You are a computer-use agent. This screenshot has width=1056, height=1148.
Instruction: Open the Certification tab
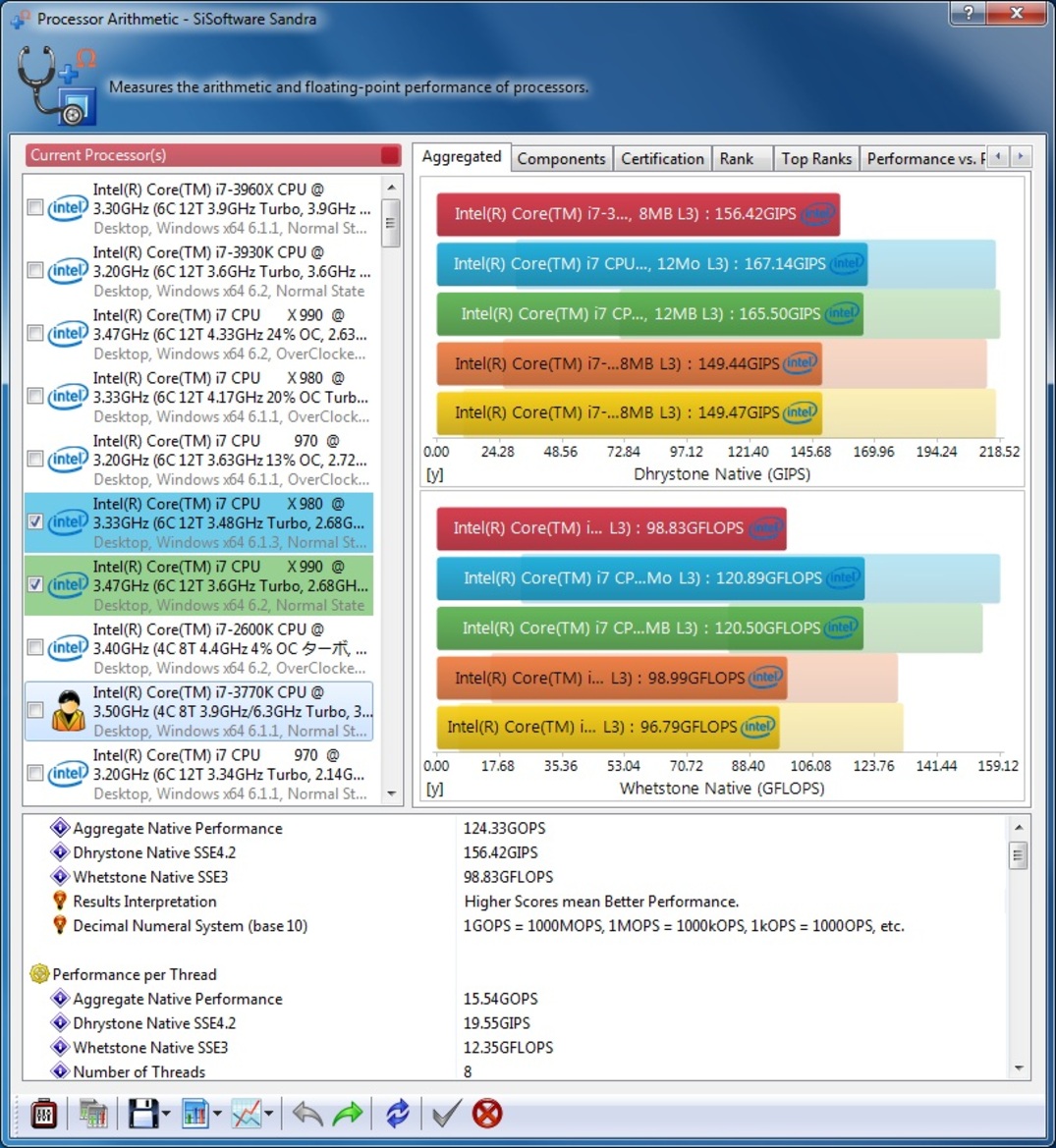[662, 159]
